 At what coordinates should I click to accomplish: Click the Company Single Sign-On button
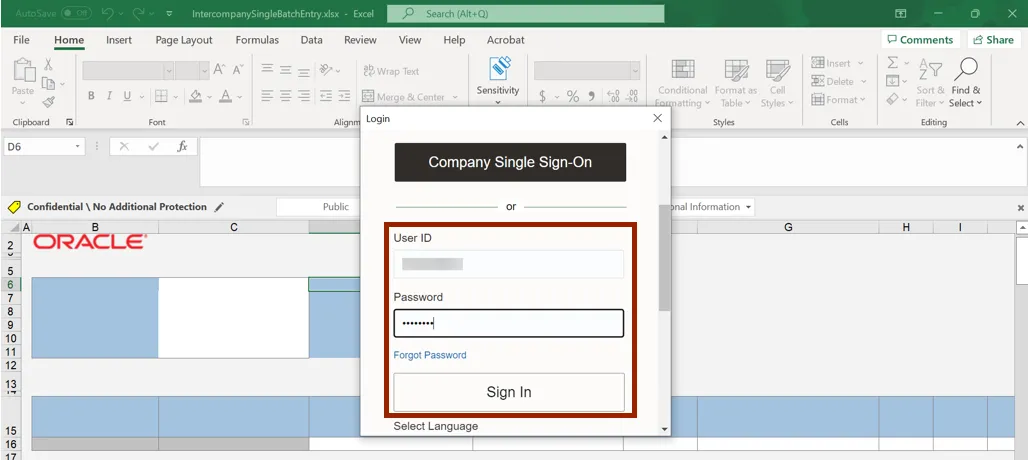tap(510, 162)
